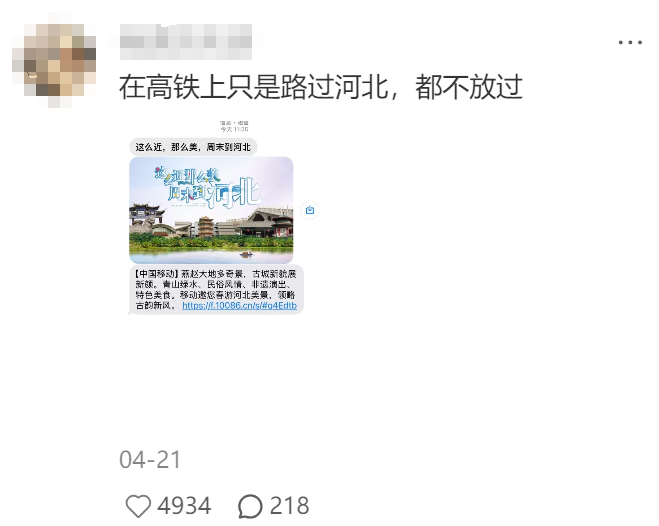Viewport: 659px width, 526px height.
Task: Click the yellow pagoda tower in the banner
Action: [x=206, y=227]
